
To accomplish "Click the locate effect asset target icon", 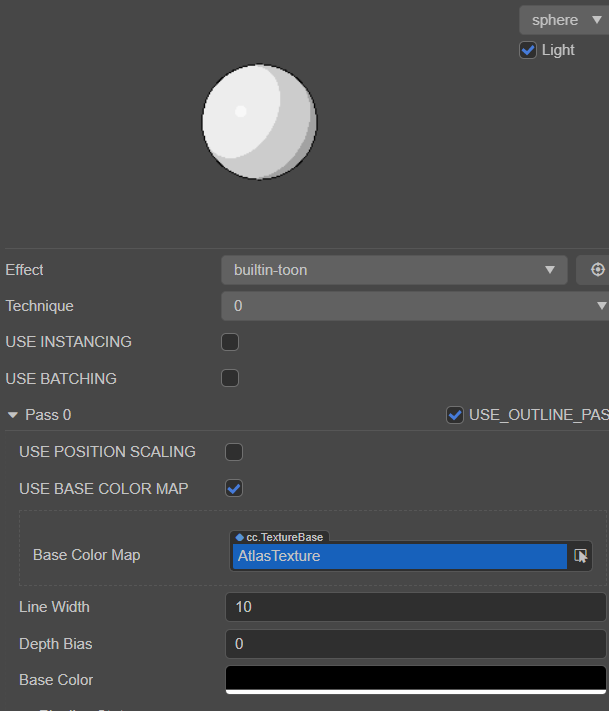I will click(x=598, y=270).
